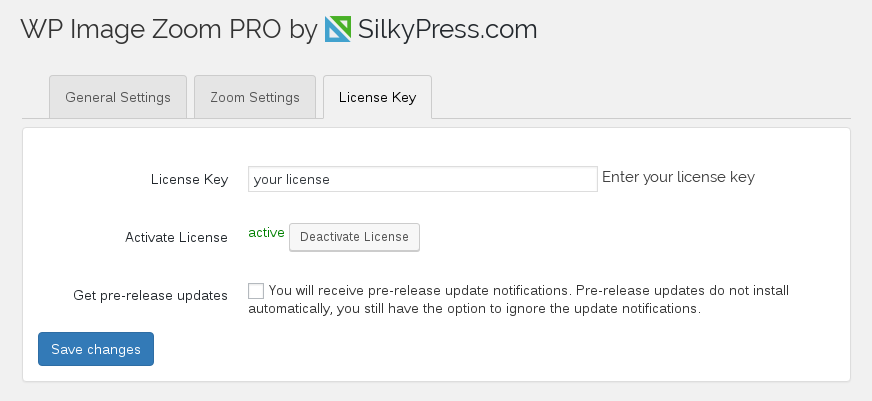Click the "your license" text in the field

tap(291, 180)
